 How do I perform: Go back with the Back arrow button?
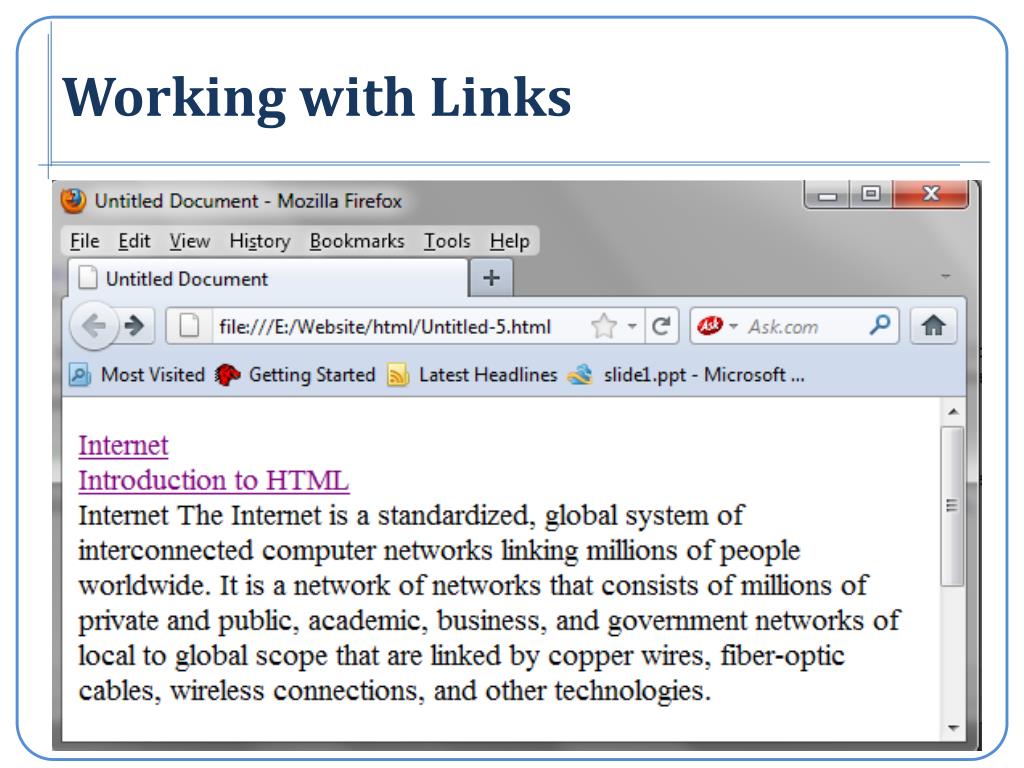[93, 325]
